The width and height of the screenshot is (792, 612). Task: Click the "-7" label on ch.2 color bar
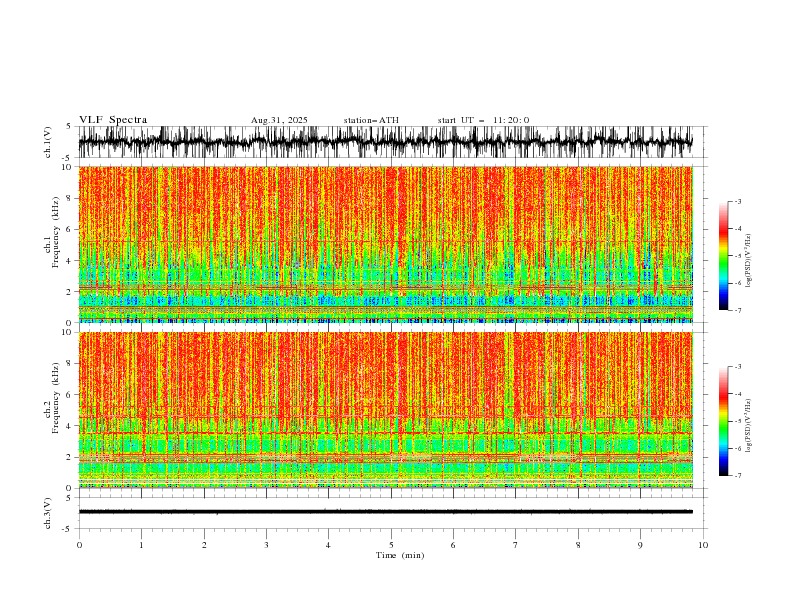pyautogui.click(x=738, y=476)
